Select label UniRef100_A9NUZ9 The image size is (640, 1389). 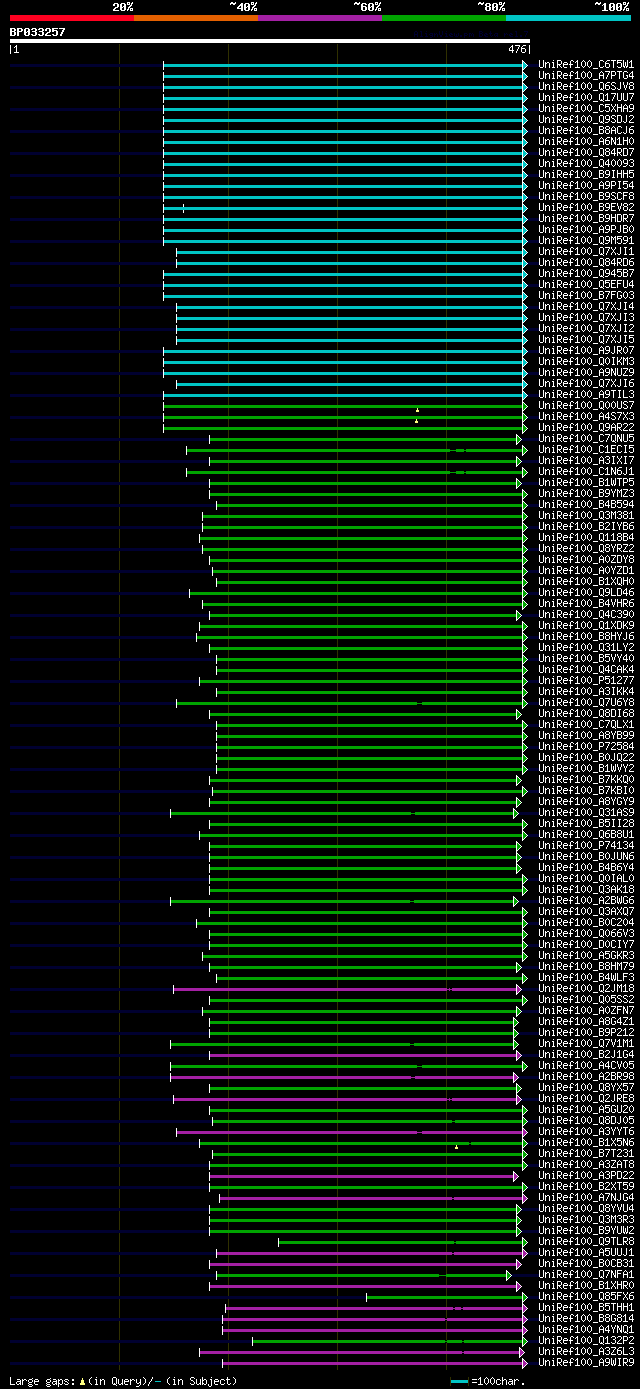coord(586,372)
